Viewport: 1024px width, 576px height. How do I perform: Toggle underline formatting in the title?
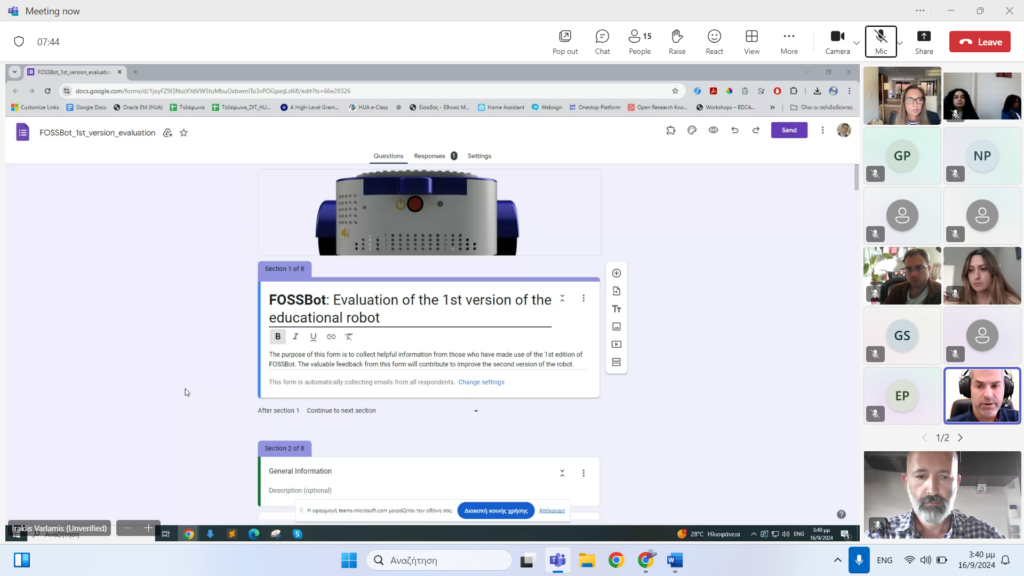click(313, 336)
